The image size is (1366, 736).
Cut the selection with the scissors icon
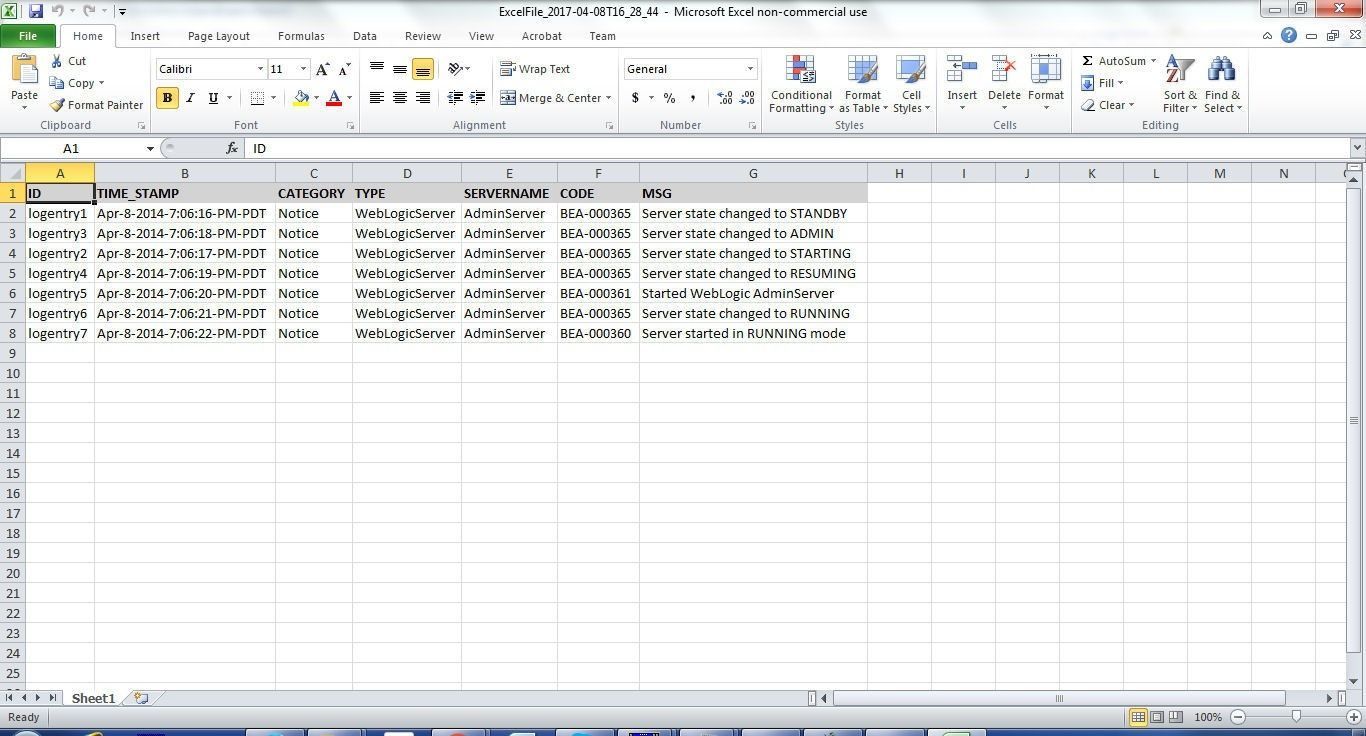(x=57, y=61)
